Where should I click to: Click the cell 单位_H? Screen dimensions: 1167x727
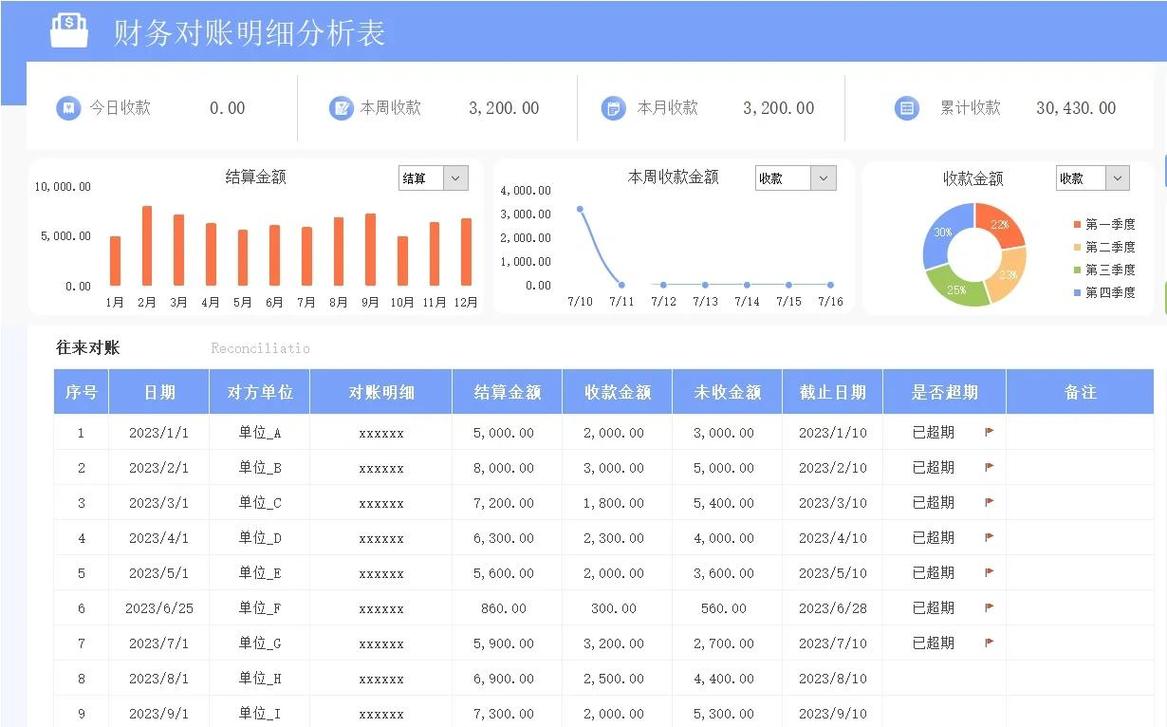(260, 678)
